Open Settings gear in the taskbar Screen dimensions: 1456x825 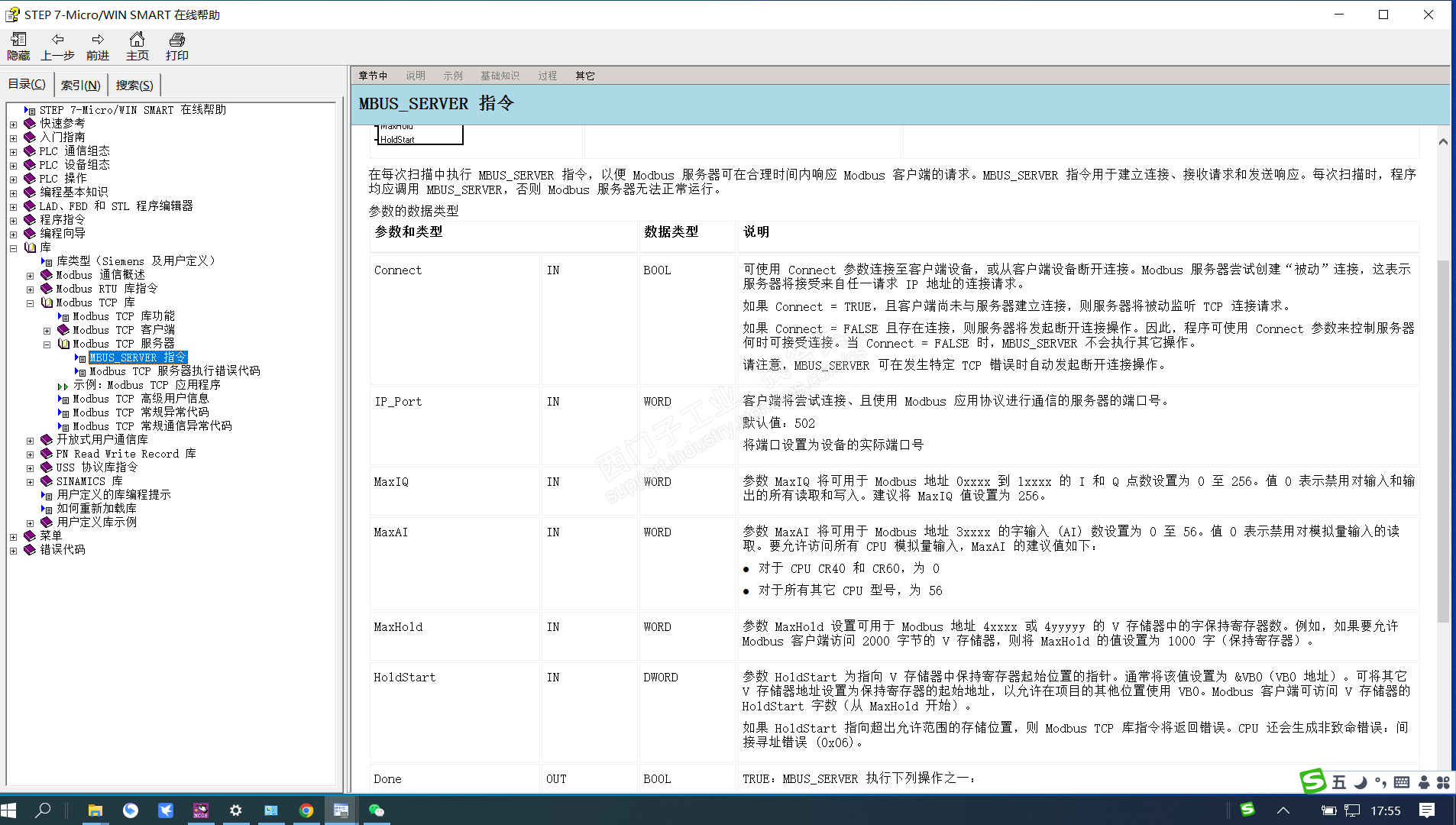pos(236,810)
